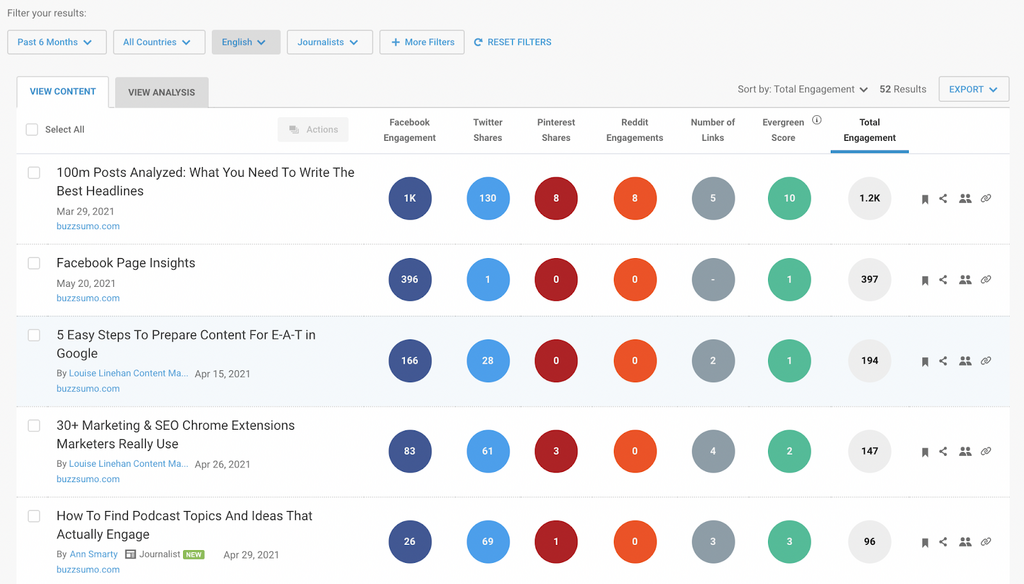Open Ann Smarty author link
The image size is (1024, 584).
[93, 554]
